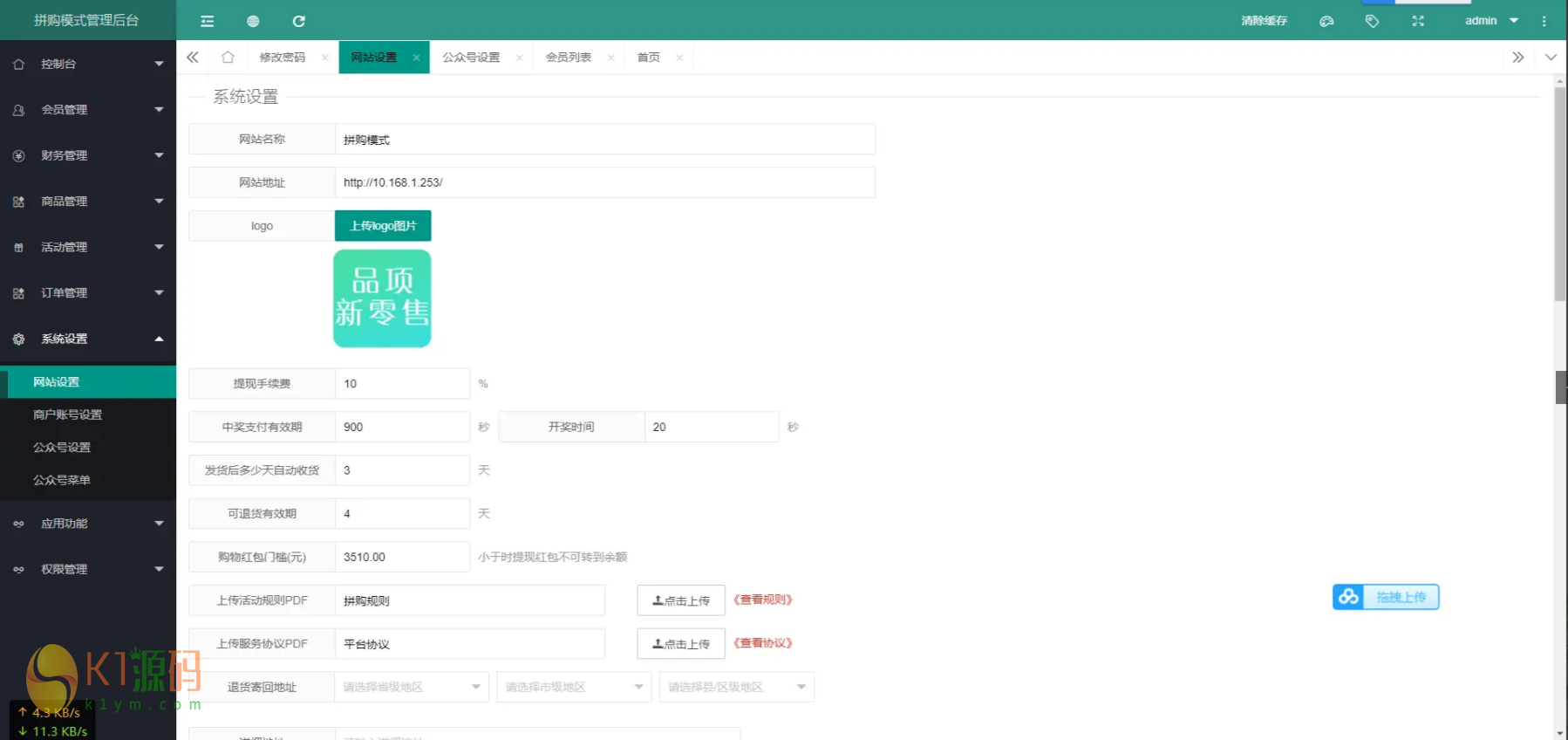
Task: Click the theme palette icon in header
Action: tap(1326, 21)
